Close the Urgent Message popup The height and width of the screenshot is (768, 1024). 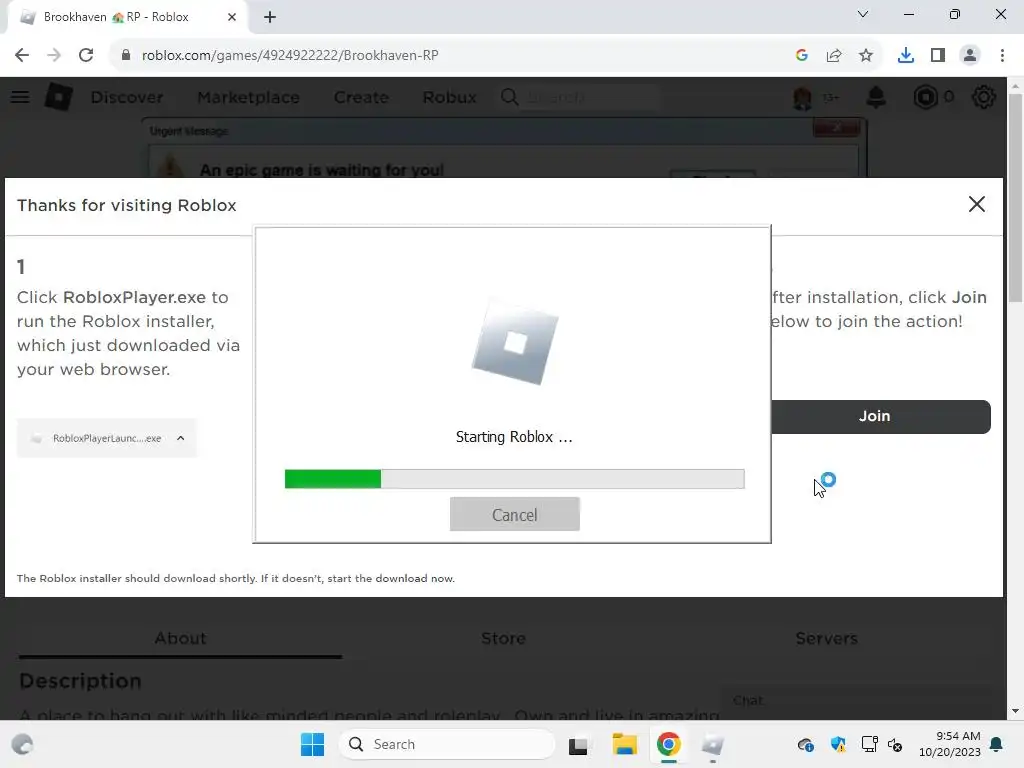837,127
